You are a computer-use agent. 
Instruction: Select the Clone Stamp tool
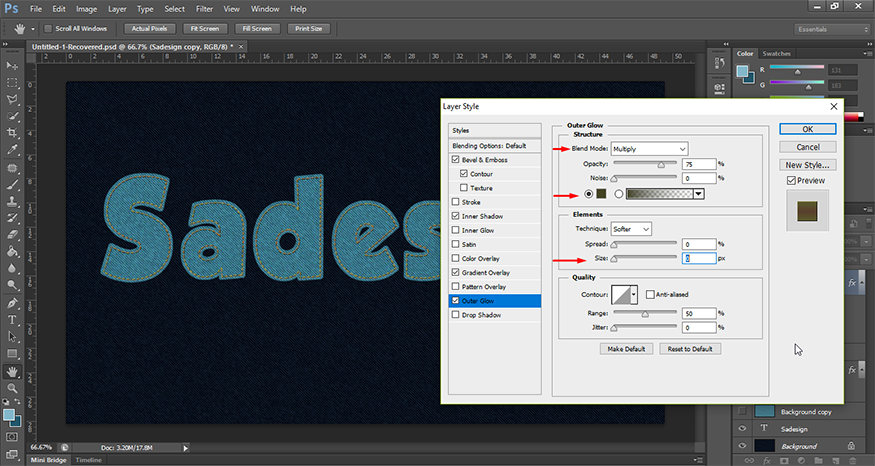click(x=12, y=201)
